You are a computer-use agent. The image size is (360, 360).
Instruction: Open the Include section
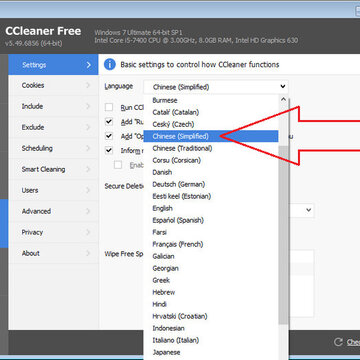tap(53, 106)
